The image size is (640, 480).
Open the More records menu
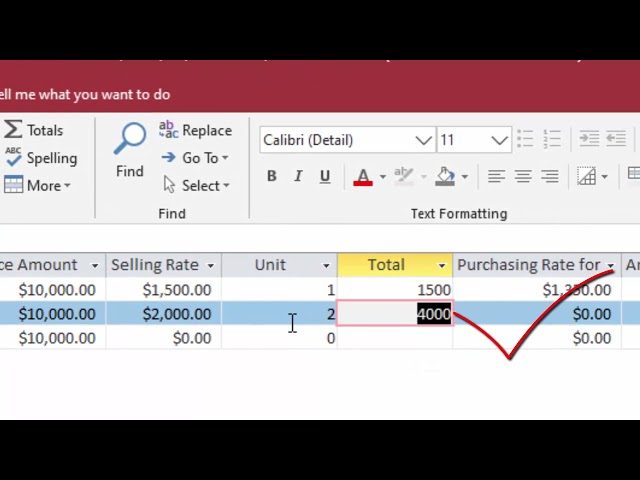tap(38, 186)
